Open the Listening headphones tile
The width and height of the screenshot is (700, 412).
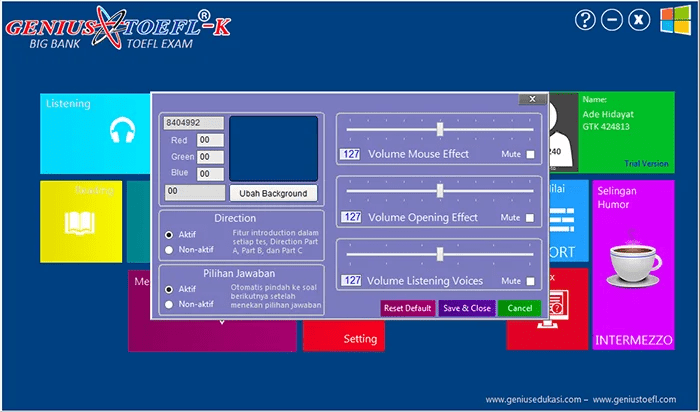pyautogui.click(x=95, y=133)
